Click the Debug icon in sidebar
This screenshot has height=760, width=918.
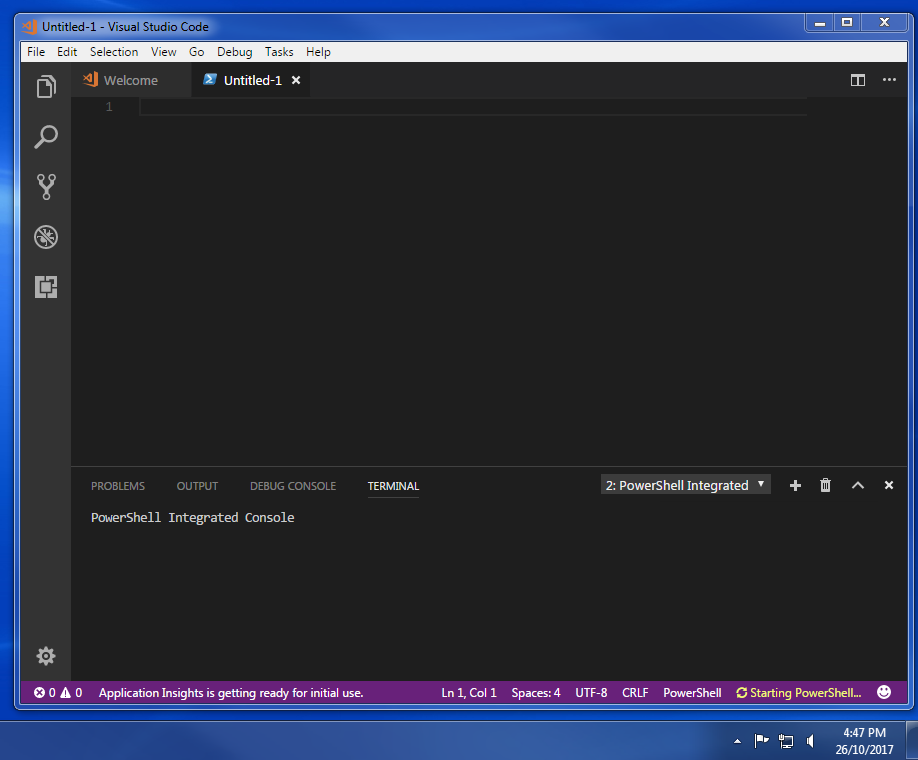pyautogui.click(x=45, y=237)
